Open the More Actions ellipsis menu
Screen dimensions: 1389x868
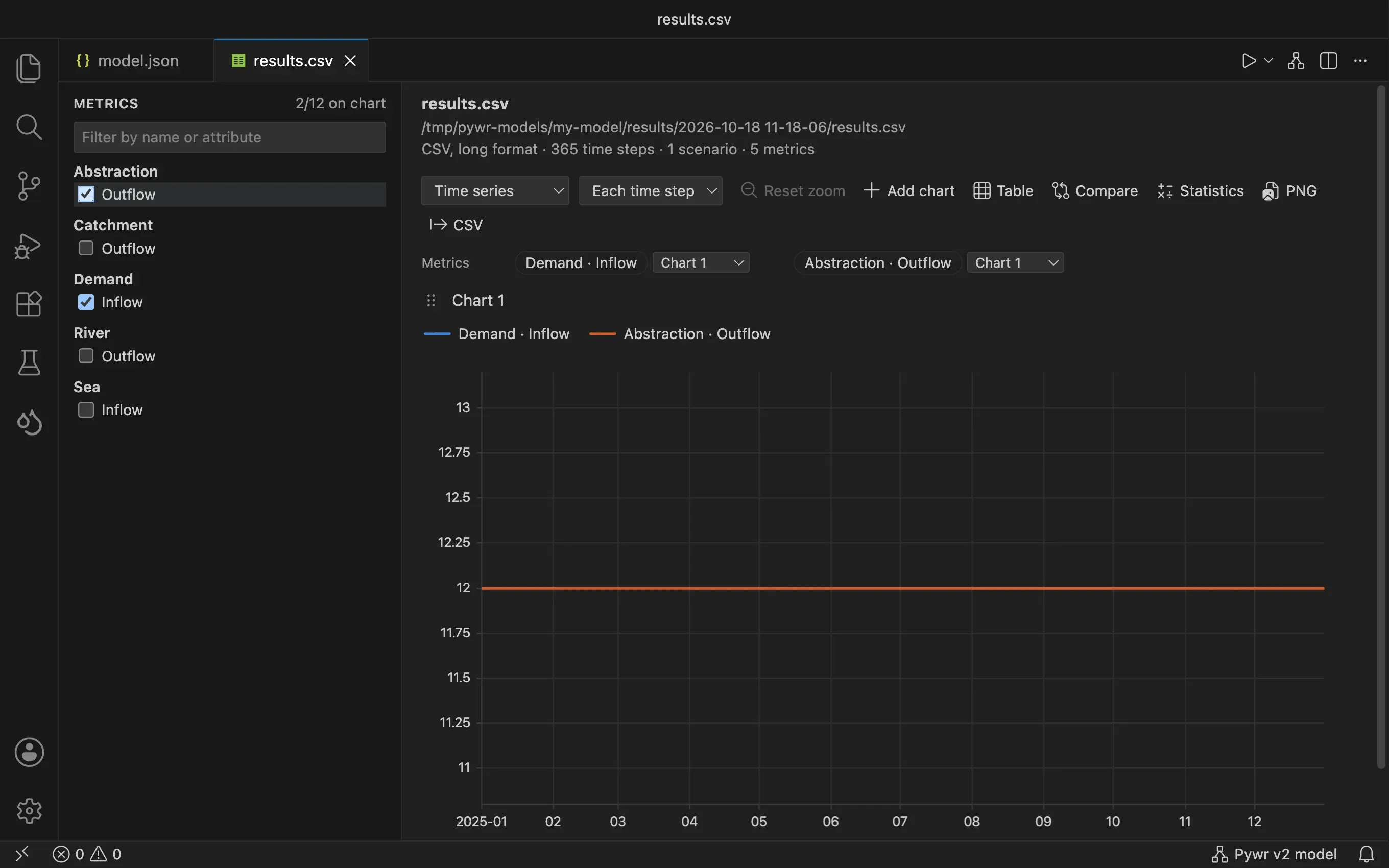1360,61
